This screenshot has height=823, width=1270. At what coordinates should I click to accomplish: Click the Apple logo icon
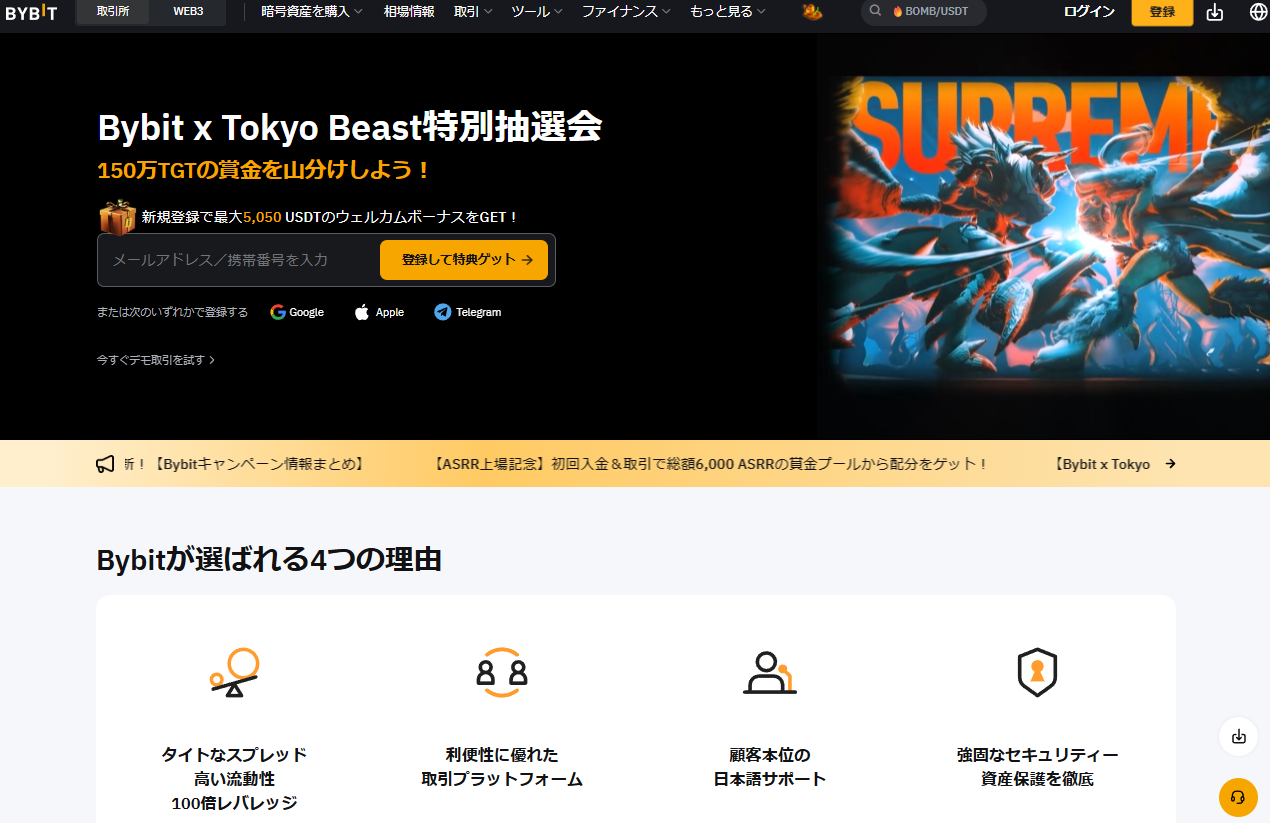(362, 312)
